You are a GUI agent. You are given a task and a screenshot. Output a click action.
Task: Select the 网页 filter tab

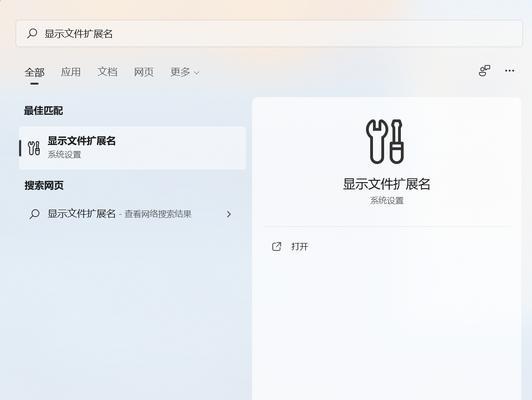pos(144,72)
